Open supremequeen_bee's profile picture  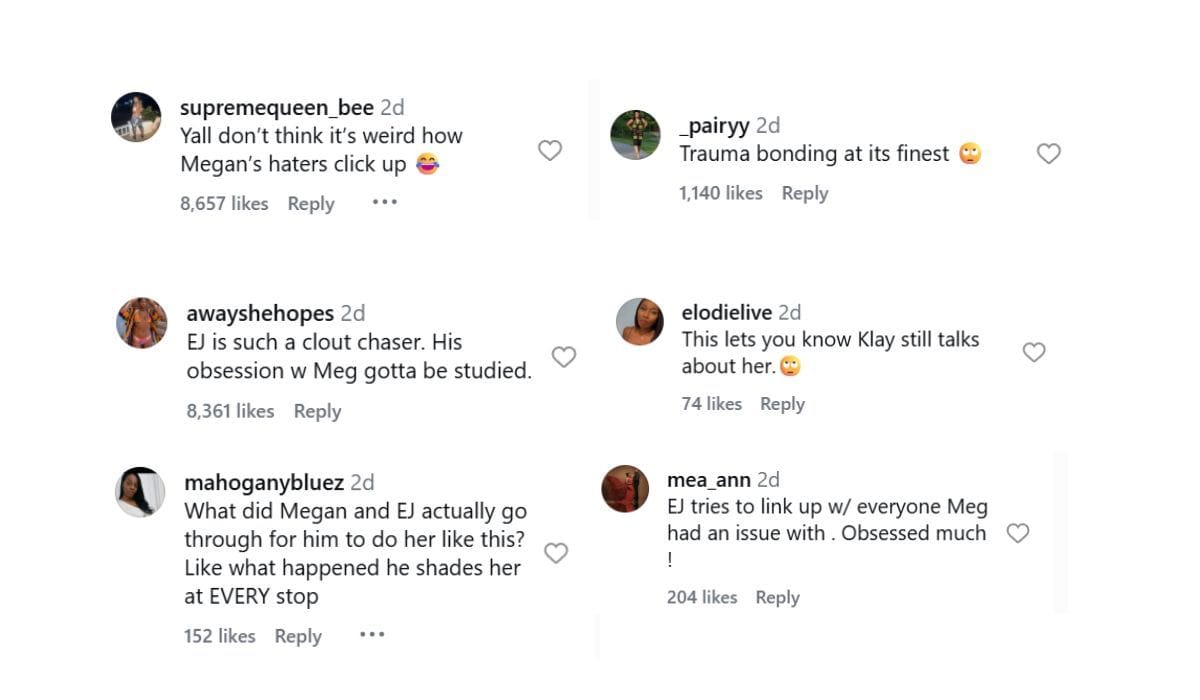136,118
